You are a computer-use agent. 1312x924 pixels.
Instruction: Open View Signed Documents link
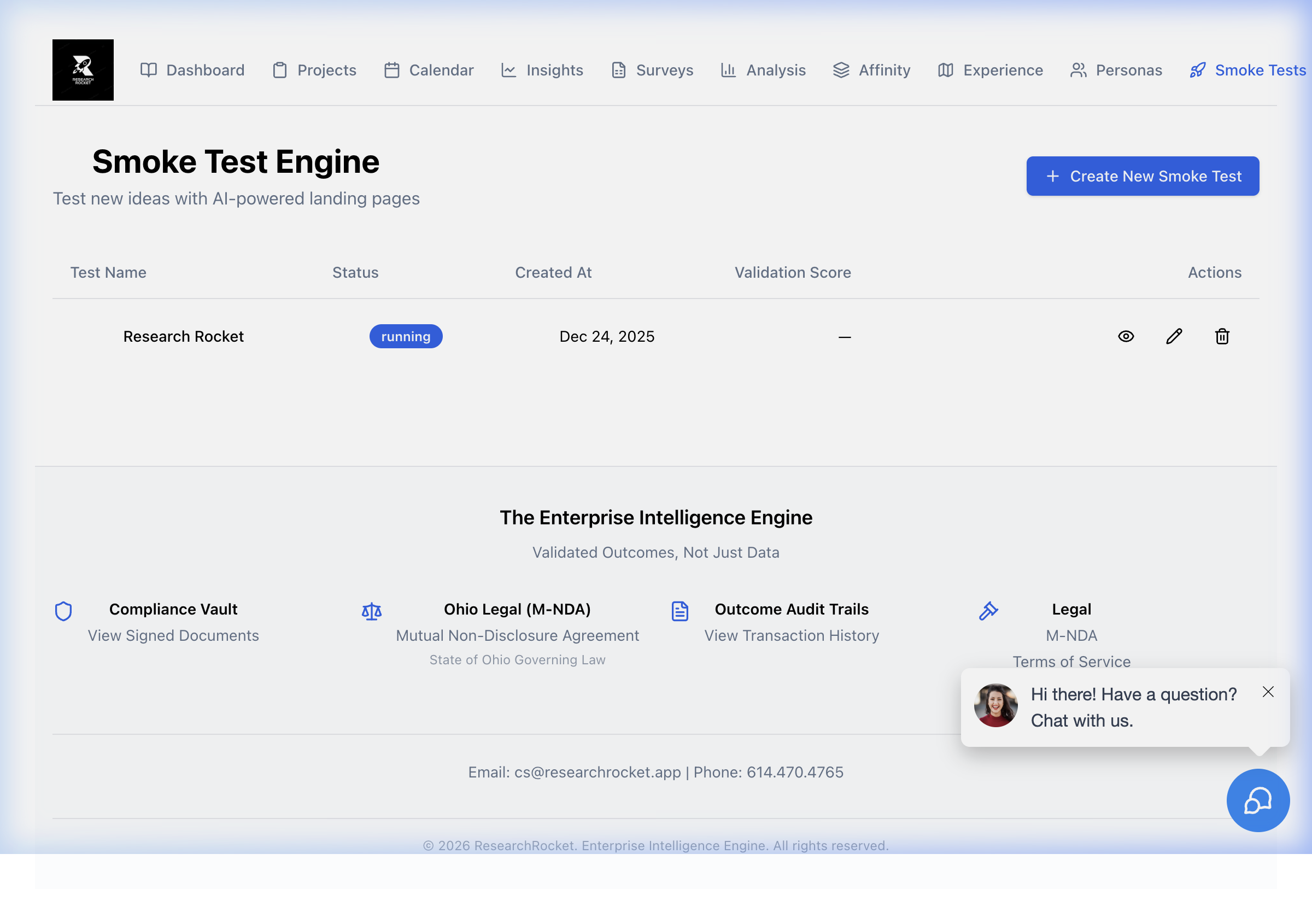(x=173, y=635)
